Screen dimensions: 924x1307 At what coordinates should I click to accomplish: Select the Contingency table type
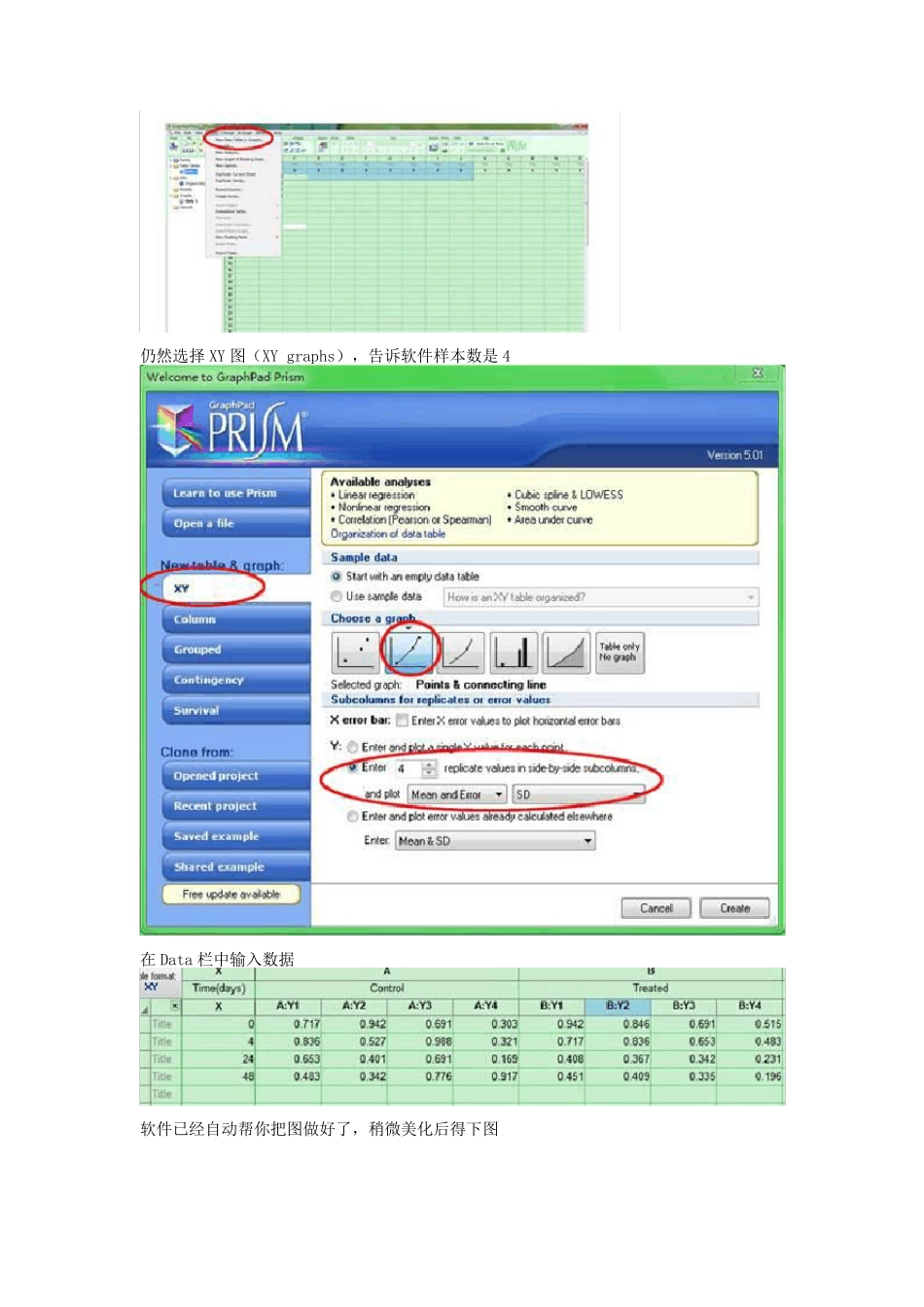click(x=236, y=680)
